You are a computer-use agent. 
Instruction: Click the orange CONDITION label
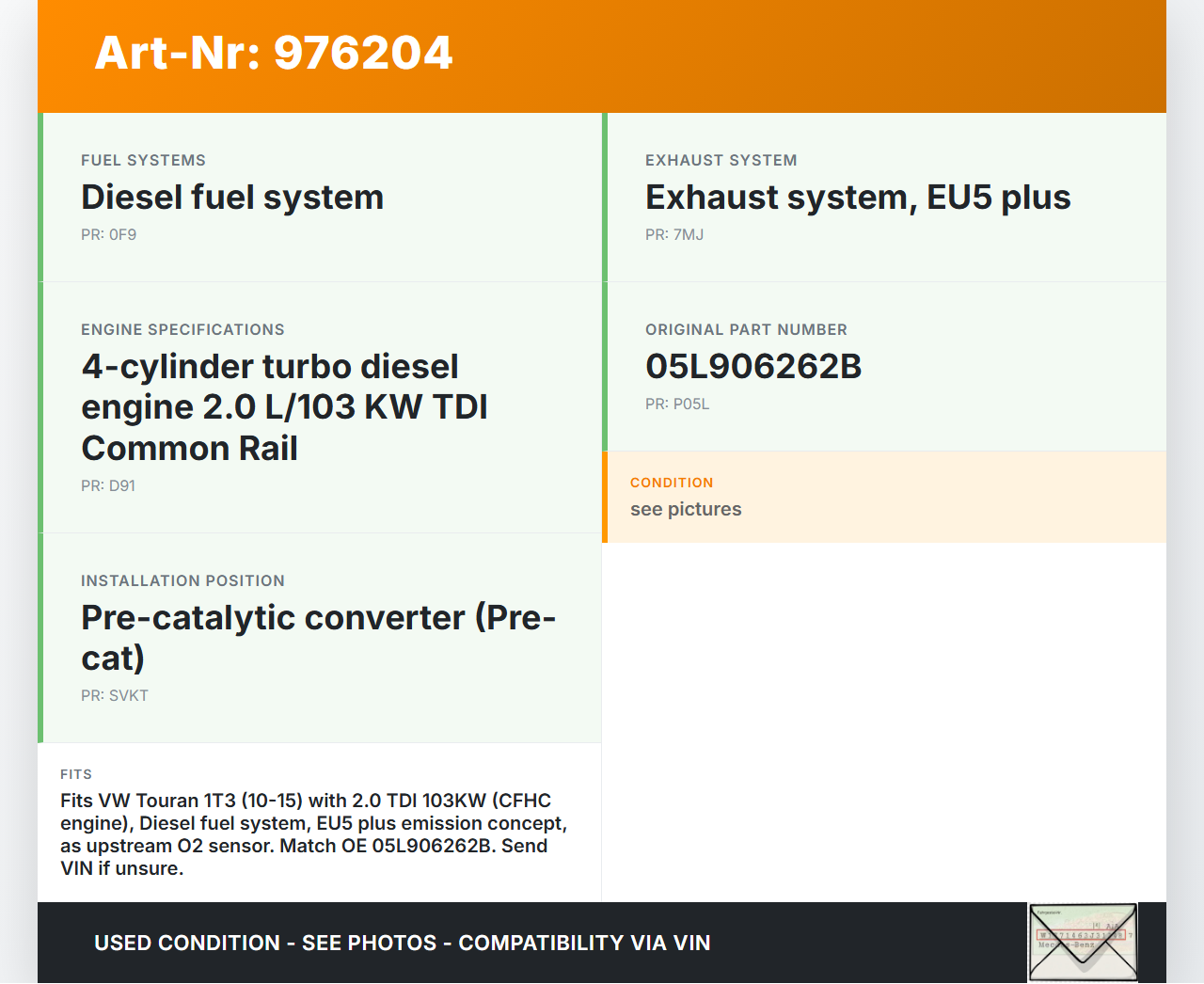[x=672, y=483]
